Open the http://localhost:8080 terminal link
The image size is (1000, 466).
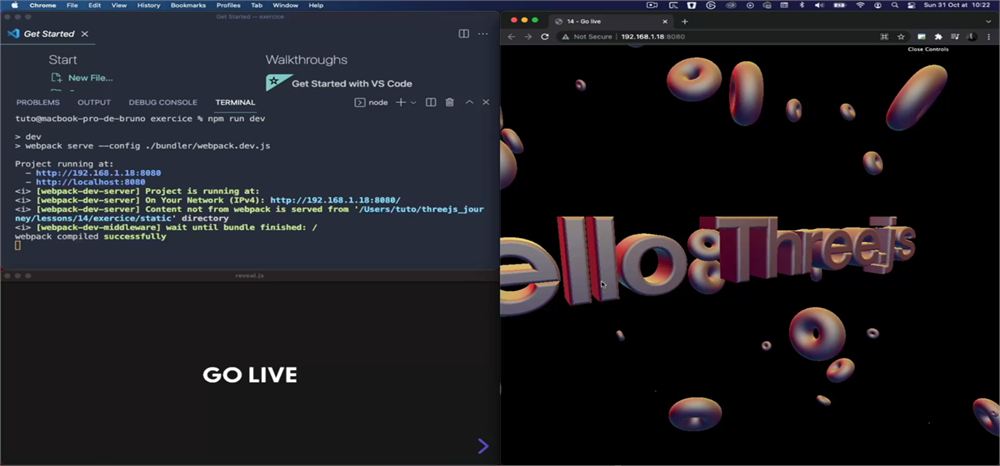point(91,182)
